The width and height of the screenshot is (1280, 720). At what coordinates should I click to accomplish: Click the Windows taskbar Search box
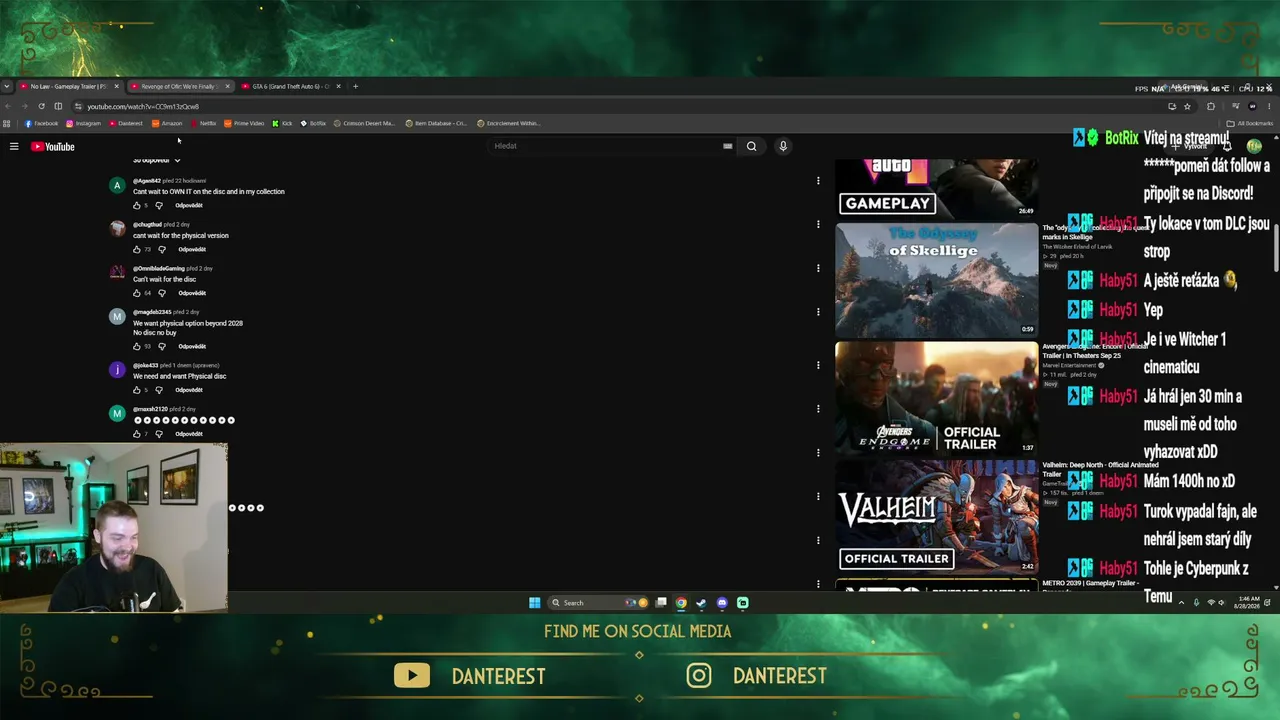pos(598,603)
